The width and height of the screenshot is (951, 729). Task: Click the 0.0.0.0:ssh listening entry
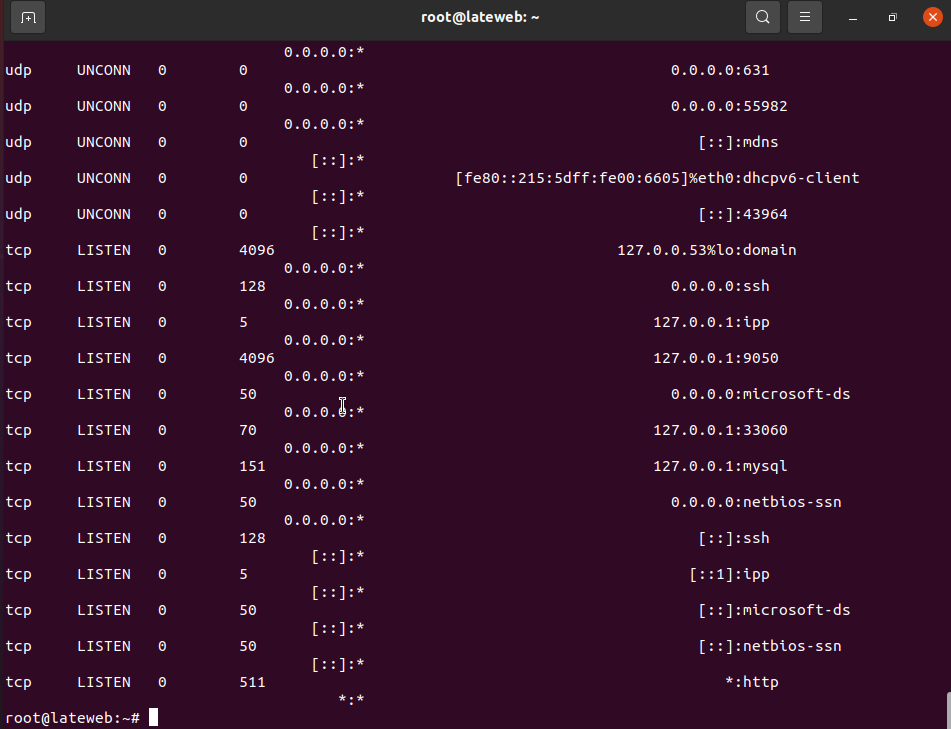pos(720,286)
